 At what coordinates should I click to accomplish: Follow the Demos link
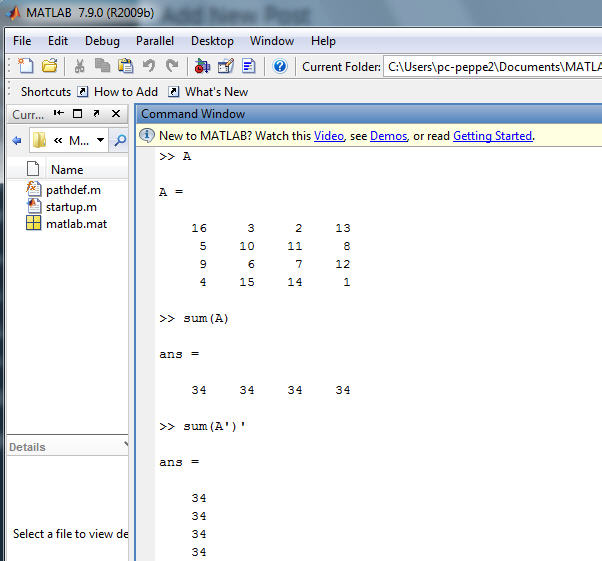click(388, 136)
